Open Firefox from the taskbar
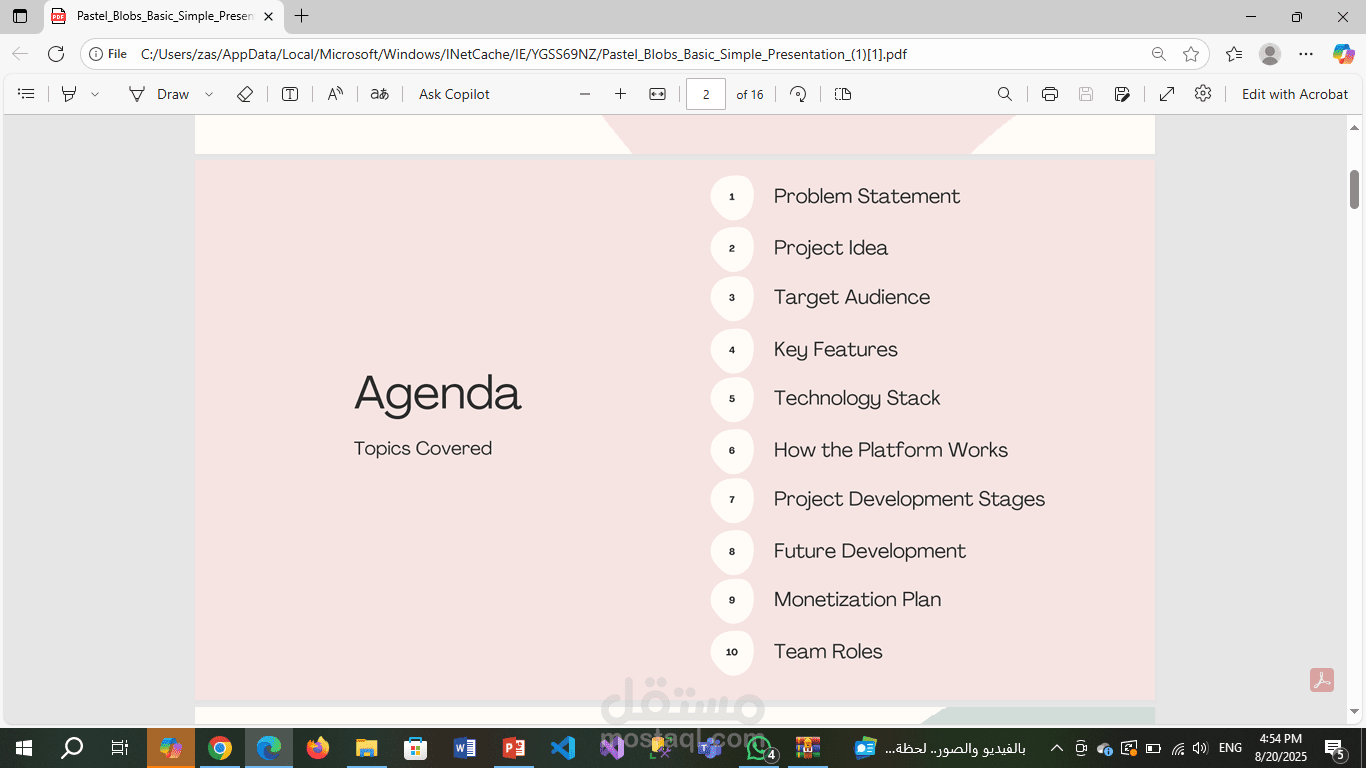This screenshot has width=1366, height=768. 318,748
